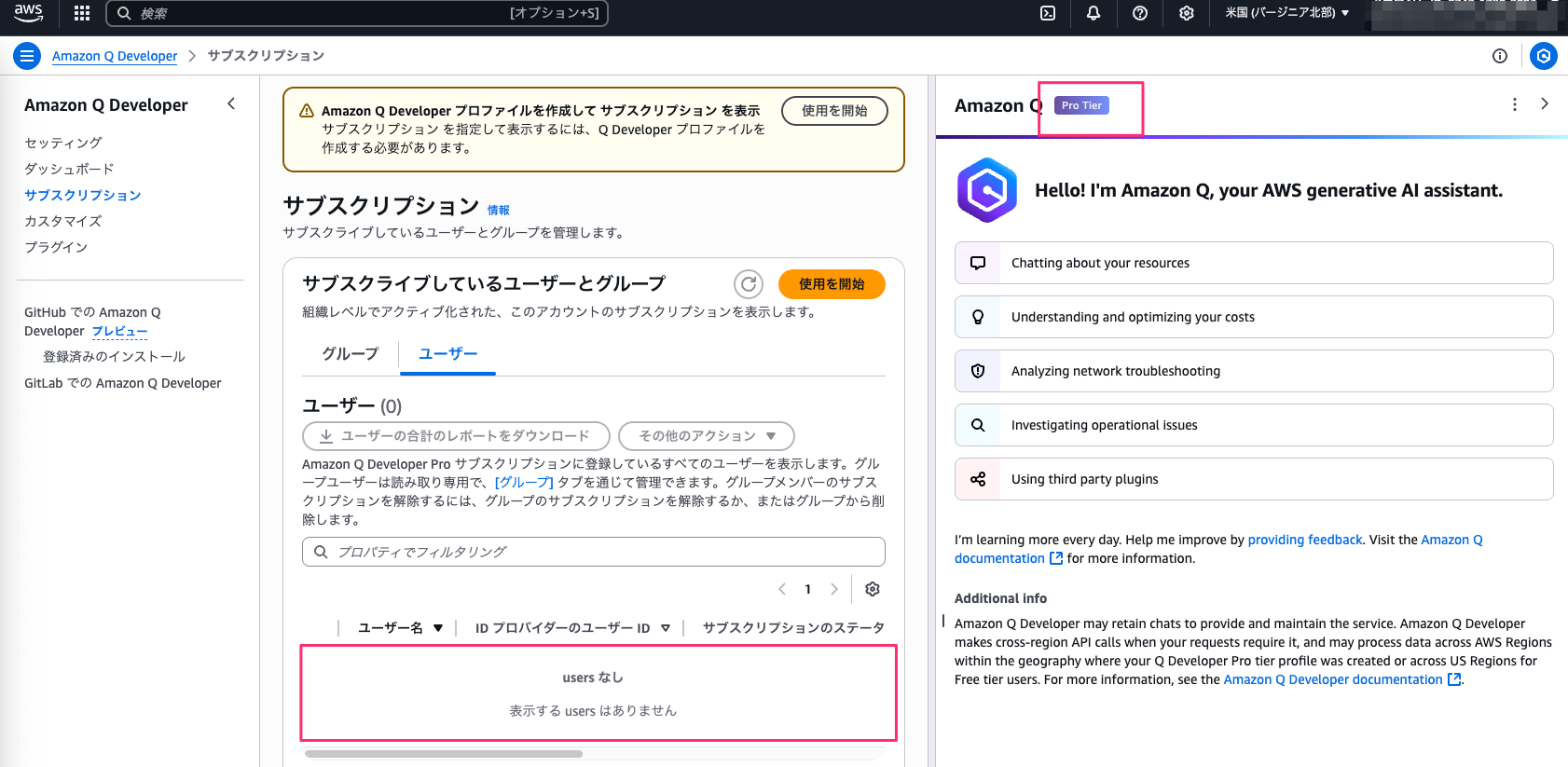Select Chatting about your resources
The height and width of the screenshot is (767, 1568).
pos(1254,263)
